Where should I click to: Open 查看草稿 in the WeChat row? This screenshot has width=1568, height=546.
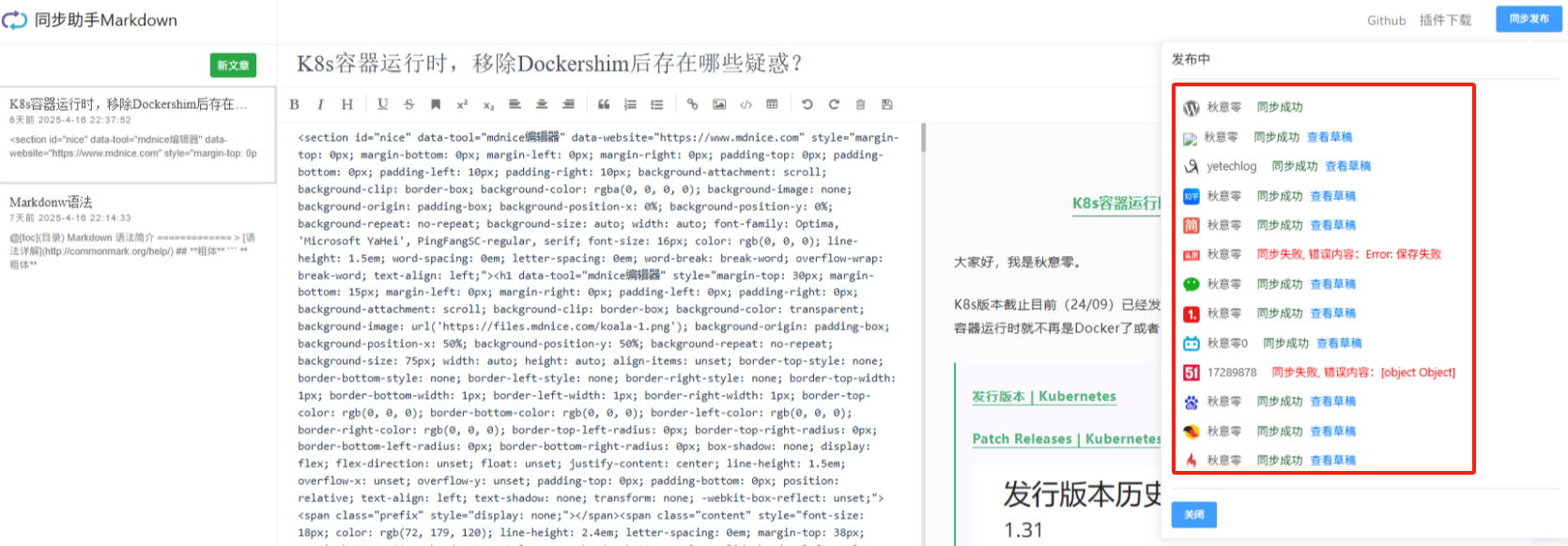click(x=1333, y=284)
